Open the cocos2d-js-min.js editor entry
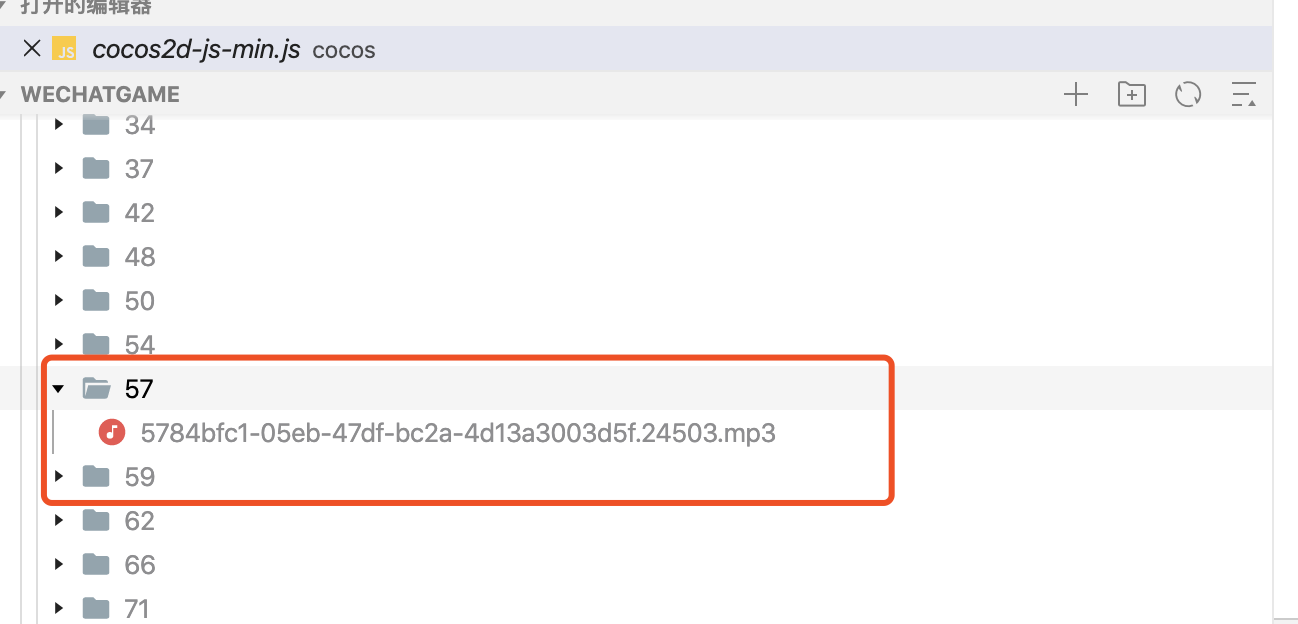 click(196, 49)
